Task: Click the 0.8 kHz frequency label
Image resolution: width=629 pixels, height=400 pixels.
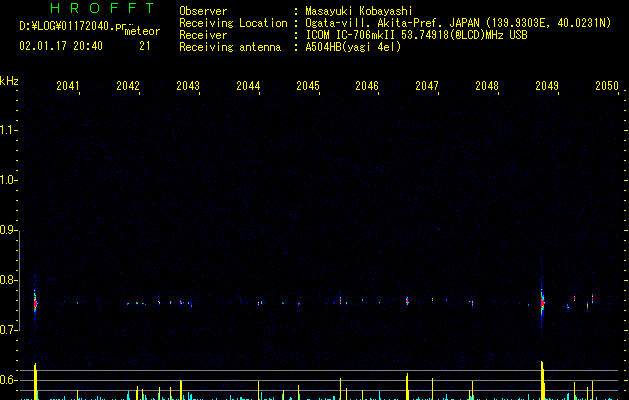Action: [x=8, y=280]
